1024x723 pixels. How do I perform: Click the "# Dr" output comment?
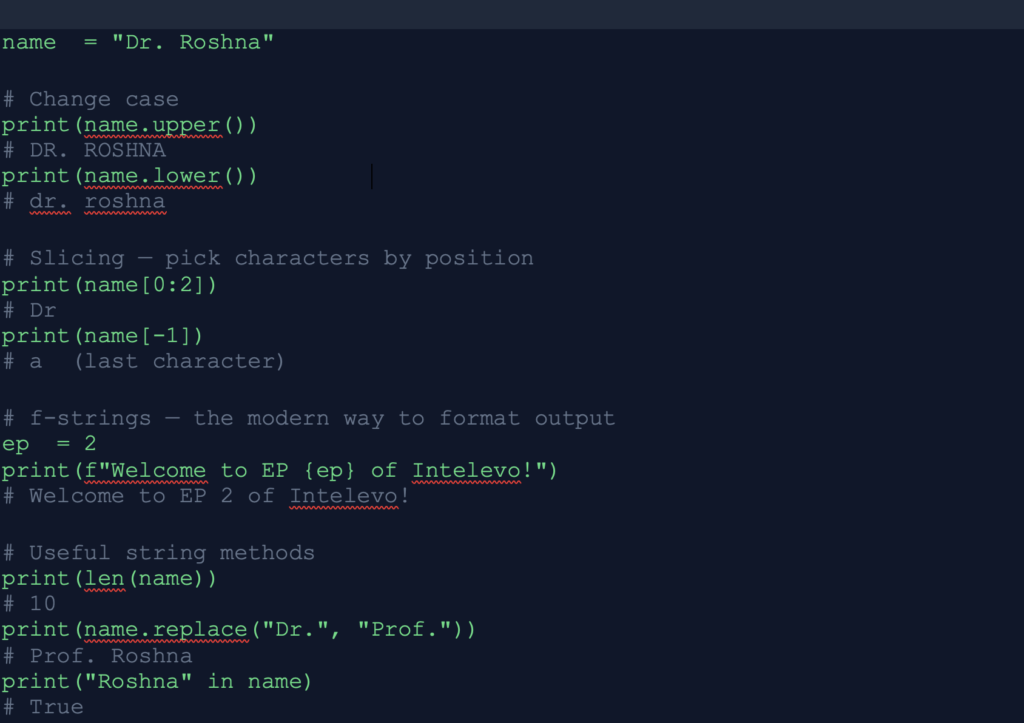(30, 310)
